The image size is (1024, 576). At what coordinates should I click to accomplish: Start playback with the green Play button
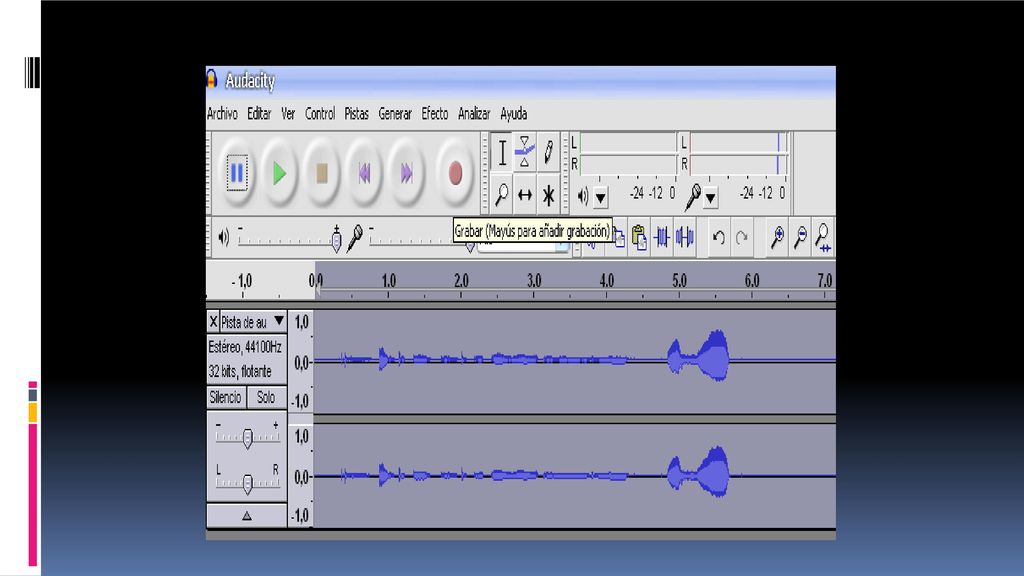coord(280,173)
